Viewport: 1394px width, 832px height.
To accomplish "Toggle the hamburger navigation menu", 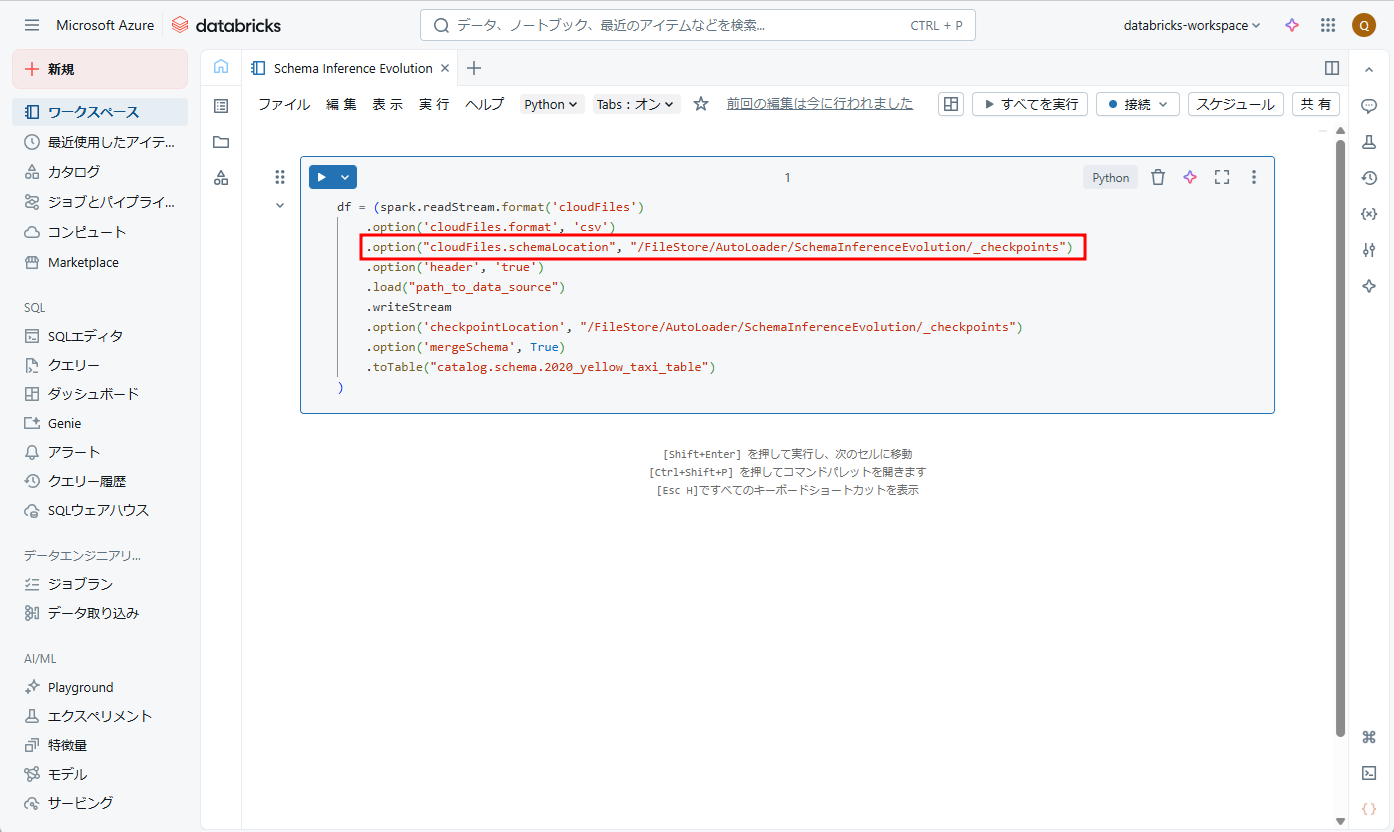I will point(32,25).
